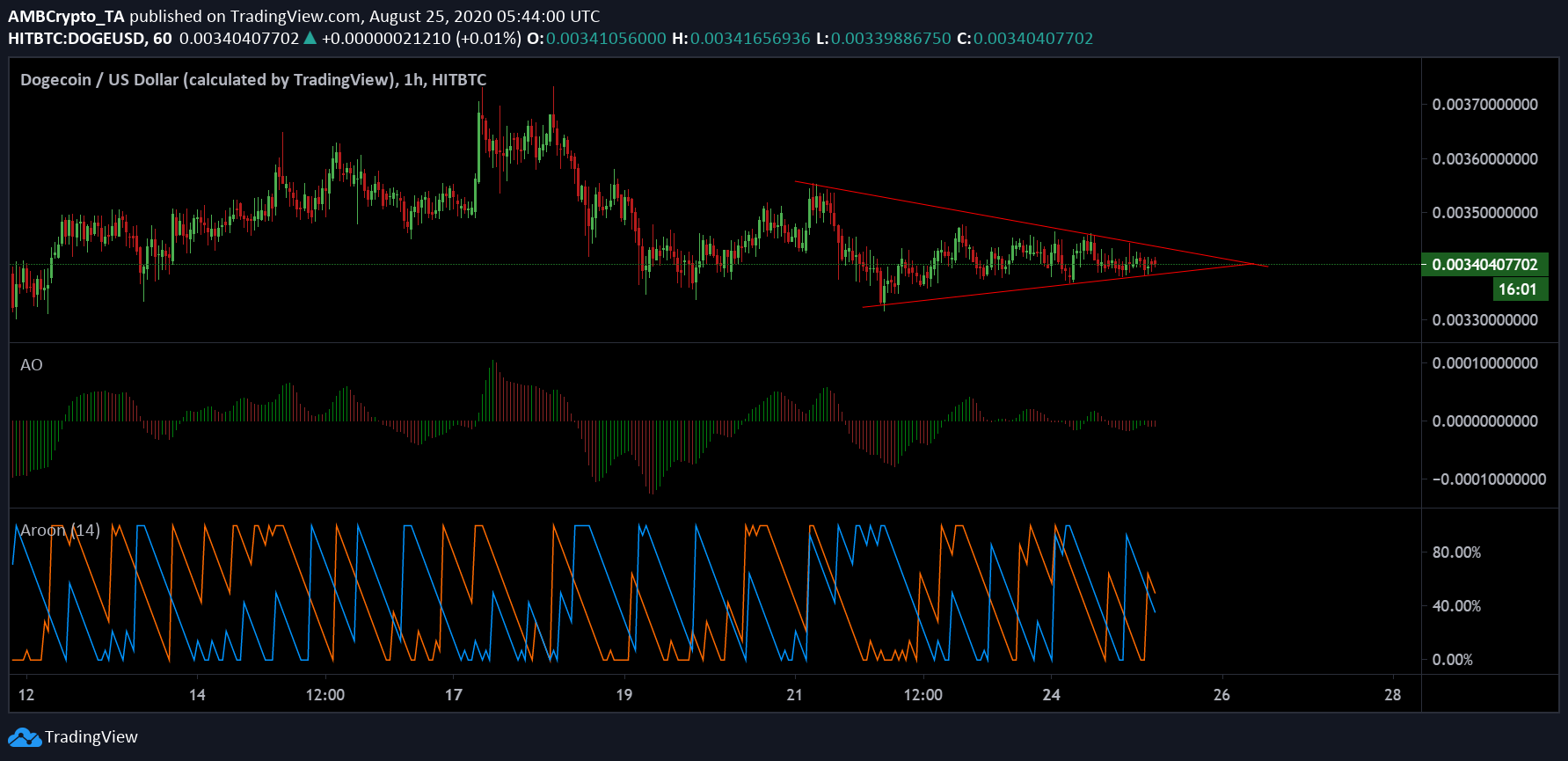Click the TradingView cloud logo icon
The image size is (1568, 761).
click(x=24, y=737)
